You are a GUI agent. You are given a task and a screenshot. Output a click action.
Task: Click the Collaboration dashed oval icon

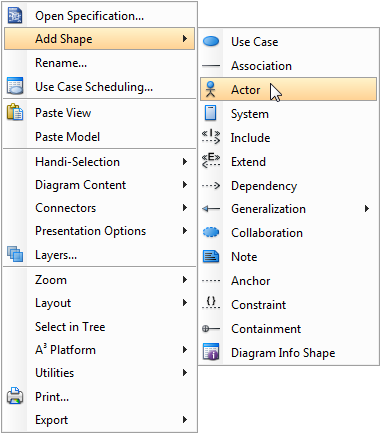[x=211, y=232]
